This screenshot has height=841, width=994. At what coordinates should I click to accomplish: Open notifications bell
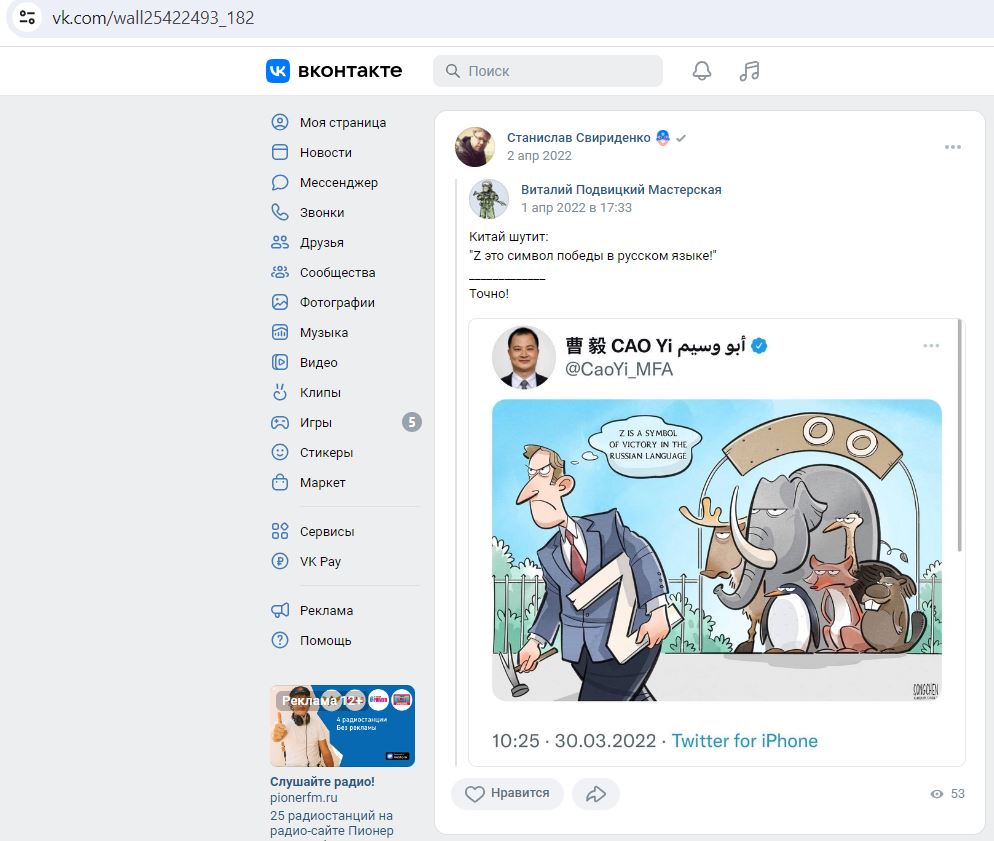702,70
